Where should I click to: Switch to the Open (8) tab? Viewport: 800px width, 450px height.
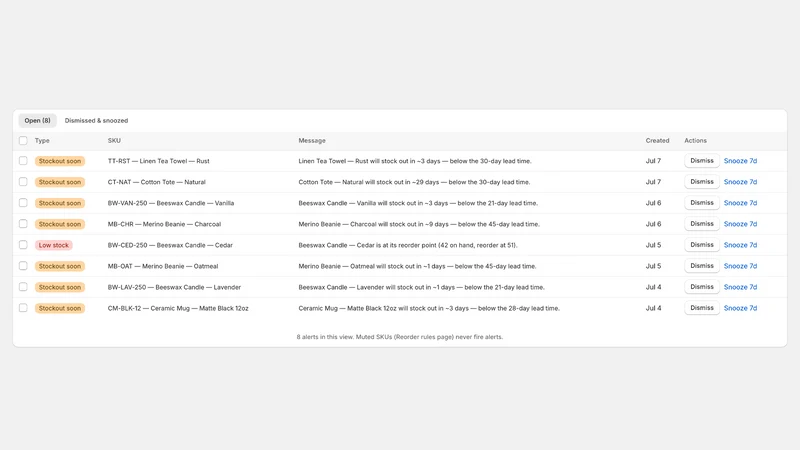tap(37, 120)
